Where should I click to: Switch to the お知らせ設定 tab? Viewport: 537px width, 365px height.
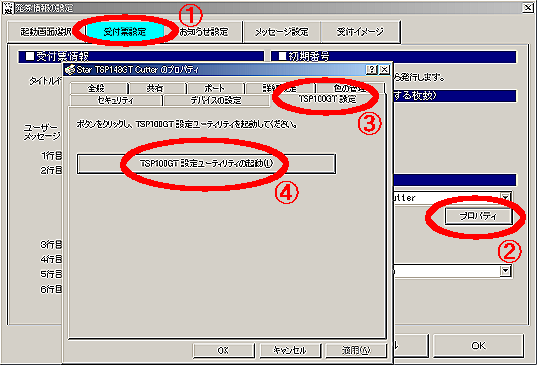204,32
